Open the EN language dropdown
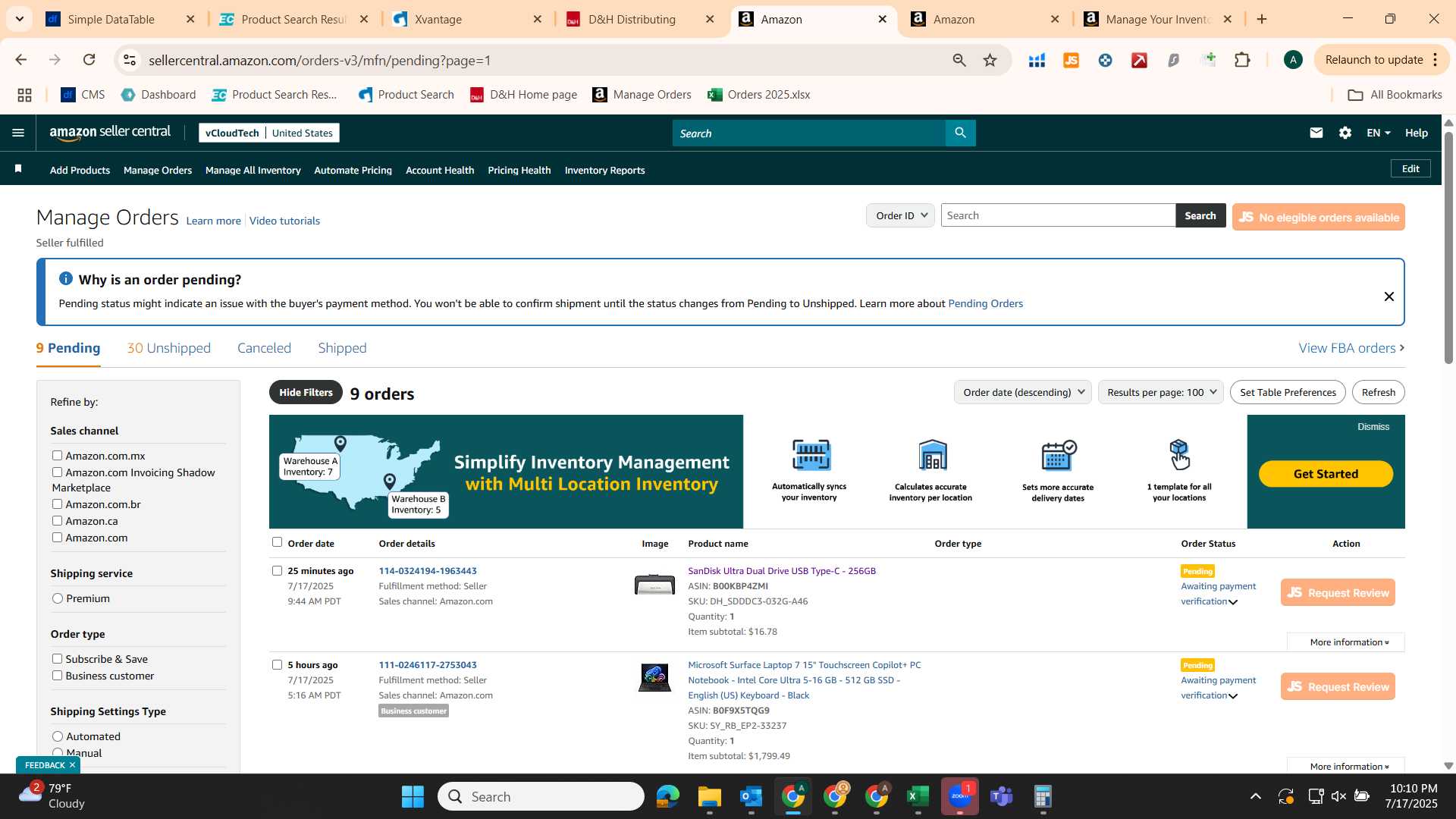This screenshot has height=819, width=1456. pos(1378,133)
